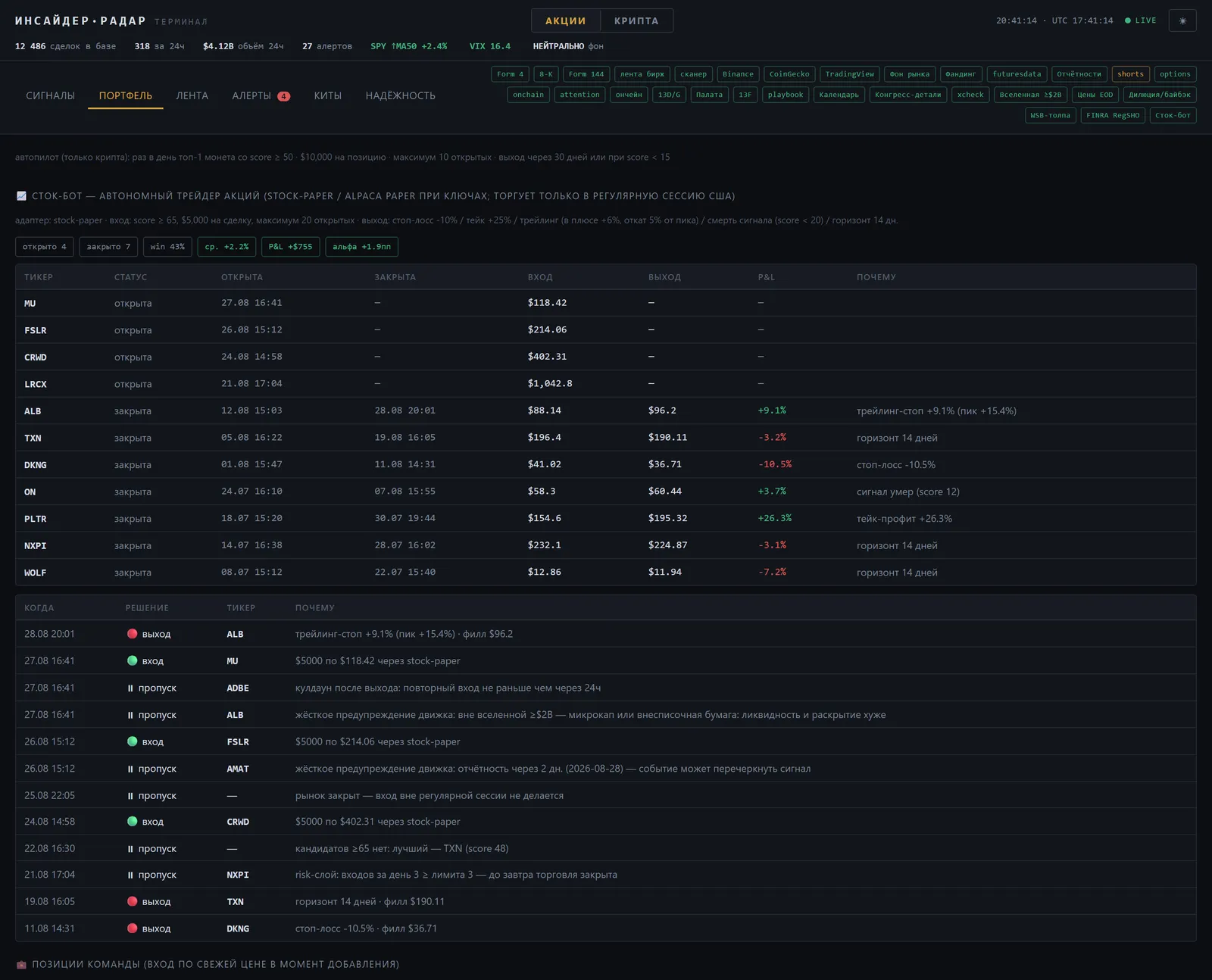
Task: Click the attention tag
Action: point(579,95)
